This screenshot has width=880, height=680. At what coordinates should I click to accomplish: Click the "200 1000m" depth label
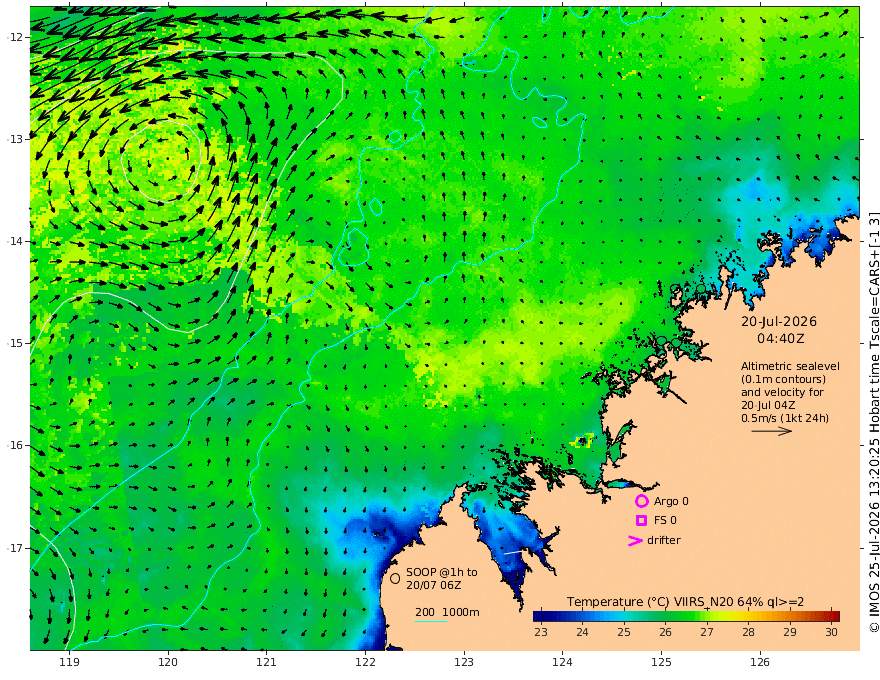tap(447, 612)
